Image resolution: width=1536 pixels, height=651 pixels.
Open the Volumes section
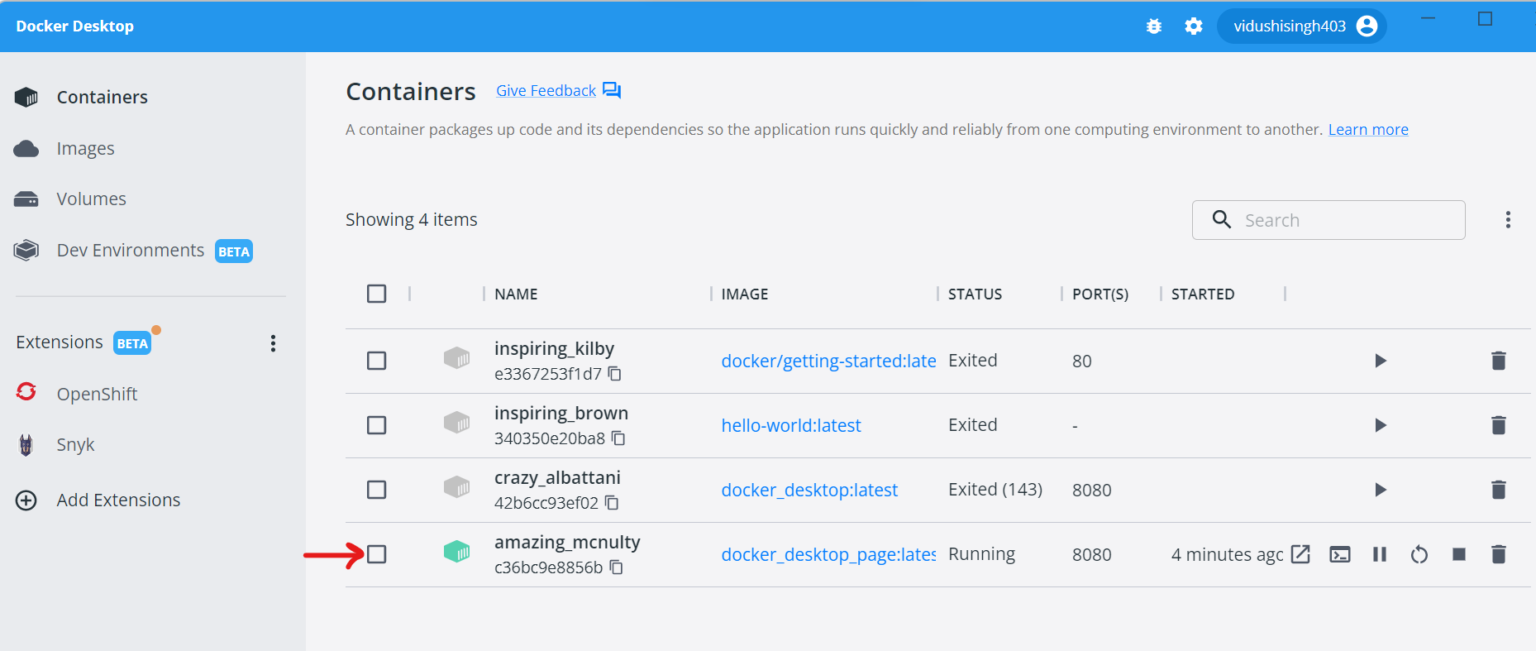[x=91, y=198]
